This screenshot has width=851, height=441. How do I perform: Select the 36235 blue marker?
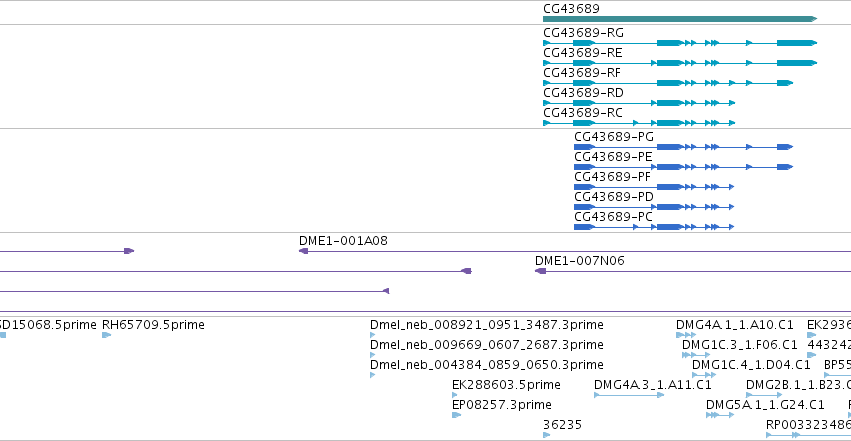(547, 435)
